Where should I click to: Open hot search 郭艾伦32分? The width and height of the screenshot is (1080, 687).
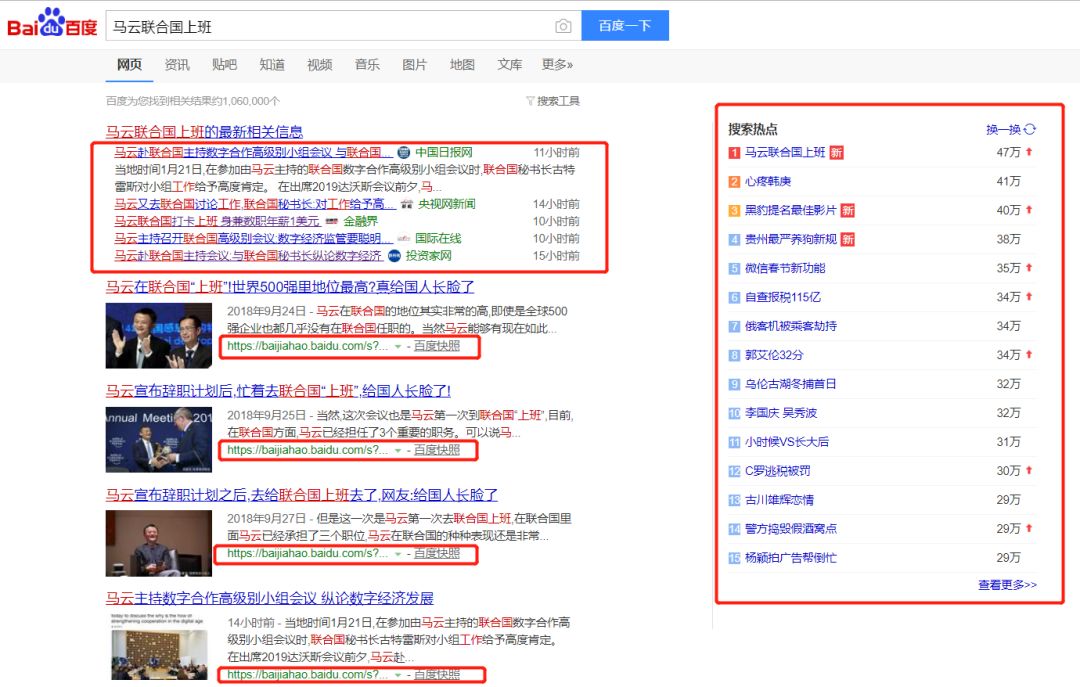774,355
